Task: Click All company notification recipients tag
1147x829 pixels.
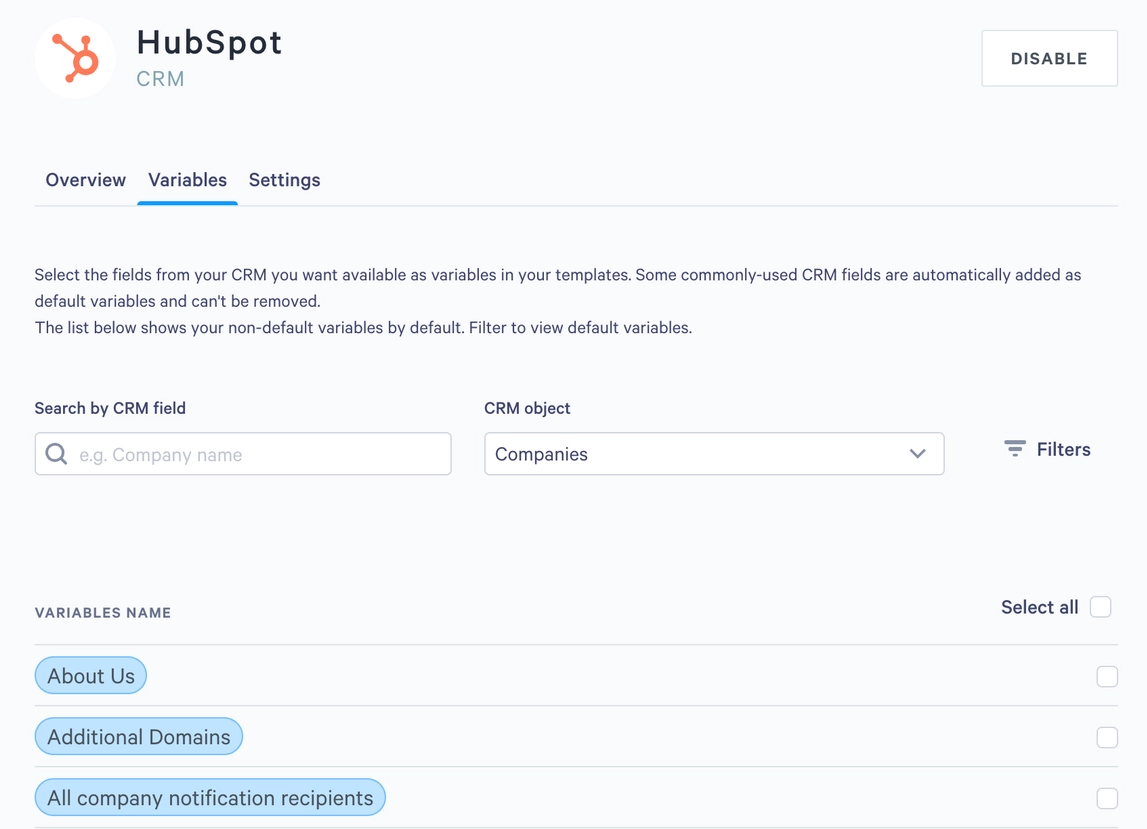Action: [210, 797]
